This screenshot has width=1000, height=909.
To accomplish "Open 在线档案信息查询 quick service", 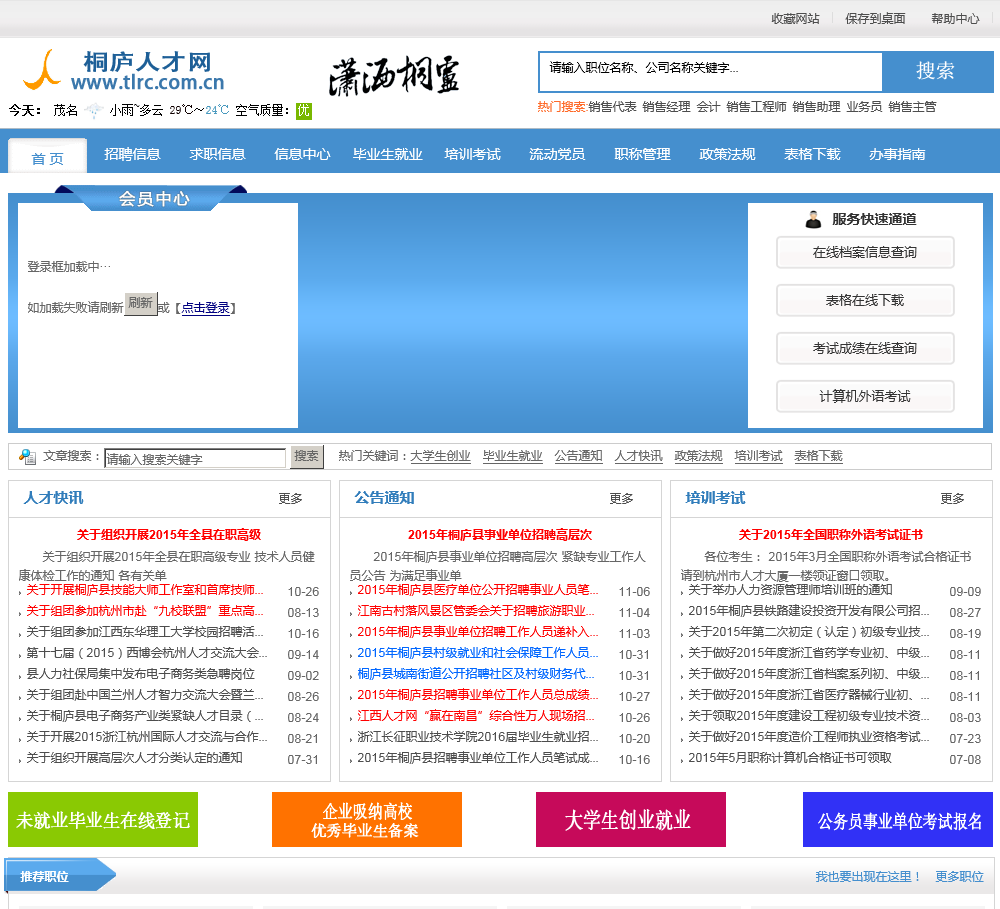I will click(x=864, y=252).
